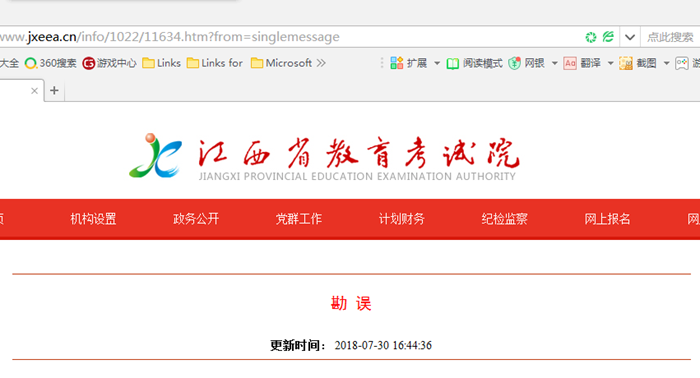
Task: Focus the 点此搜索 search box
Action: pyautogui.click(x=671, y=37)
